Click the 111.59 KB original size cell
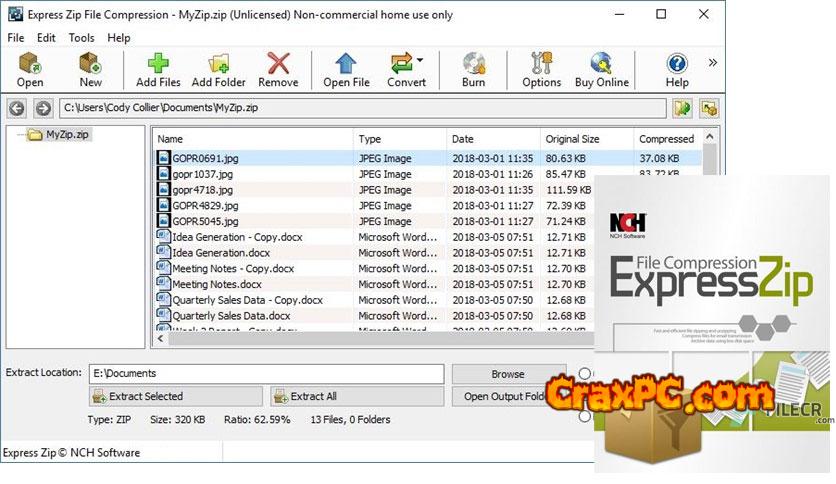Screen dimensions: 836x484 pos(568,190)
